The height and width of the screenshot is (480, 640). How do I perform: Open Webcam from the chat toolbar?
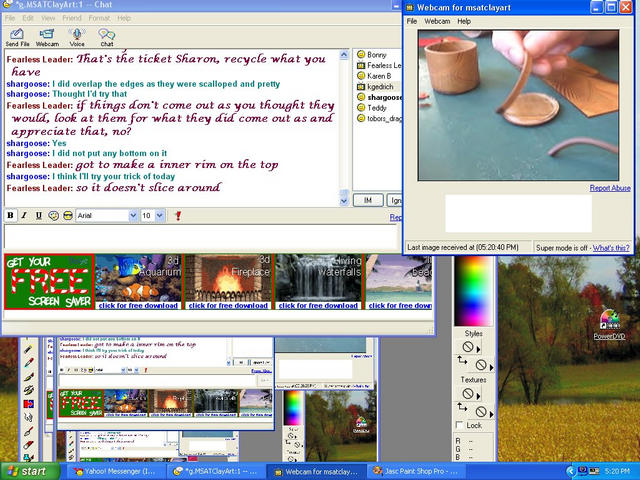pos(47,38)
